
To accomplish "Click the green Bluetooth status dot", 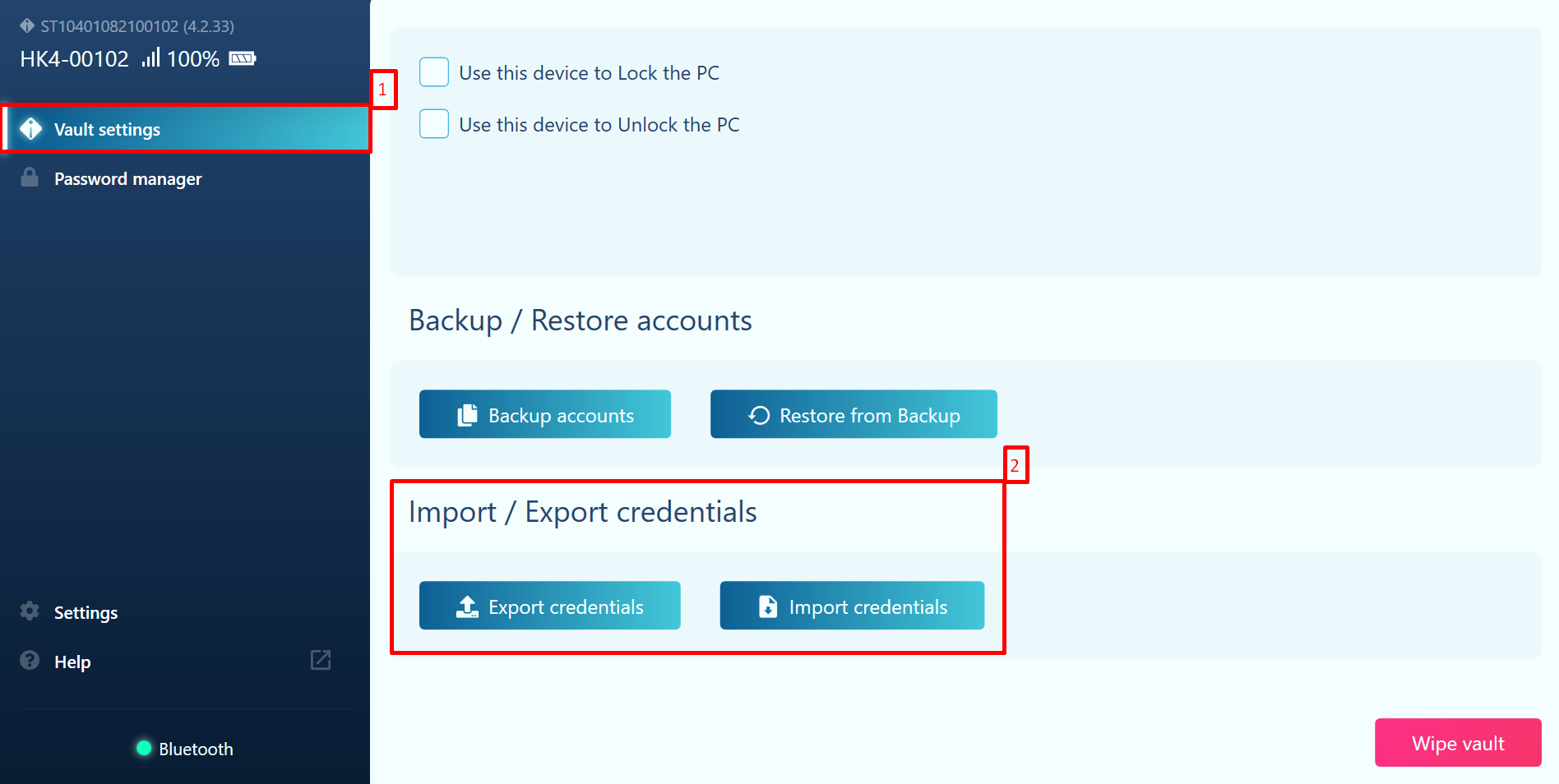I will pos(144,748).
